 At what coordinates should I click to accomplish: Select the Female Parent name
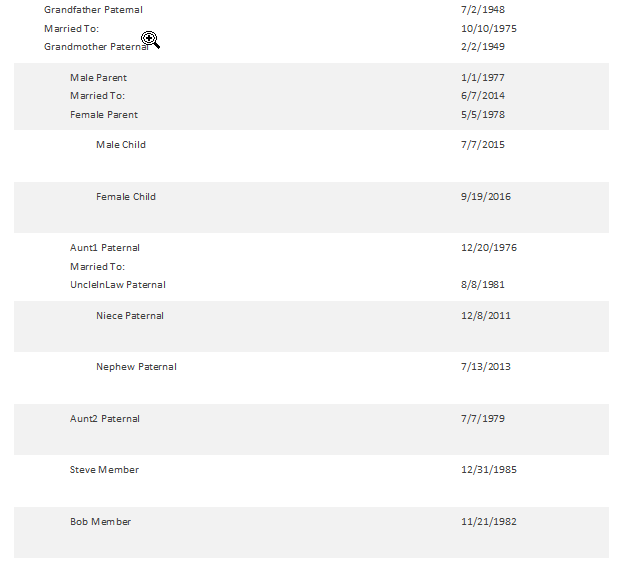[104, 115]
